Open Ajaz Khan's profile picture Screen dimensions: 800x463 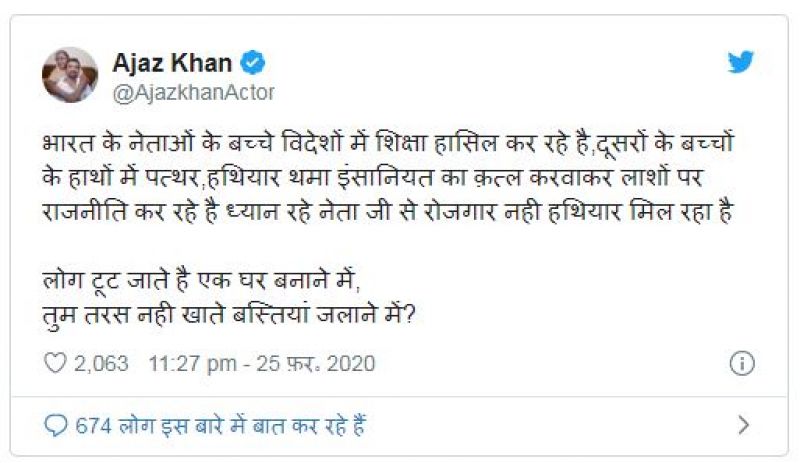(70, 75)
